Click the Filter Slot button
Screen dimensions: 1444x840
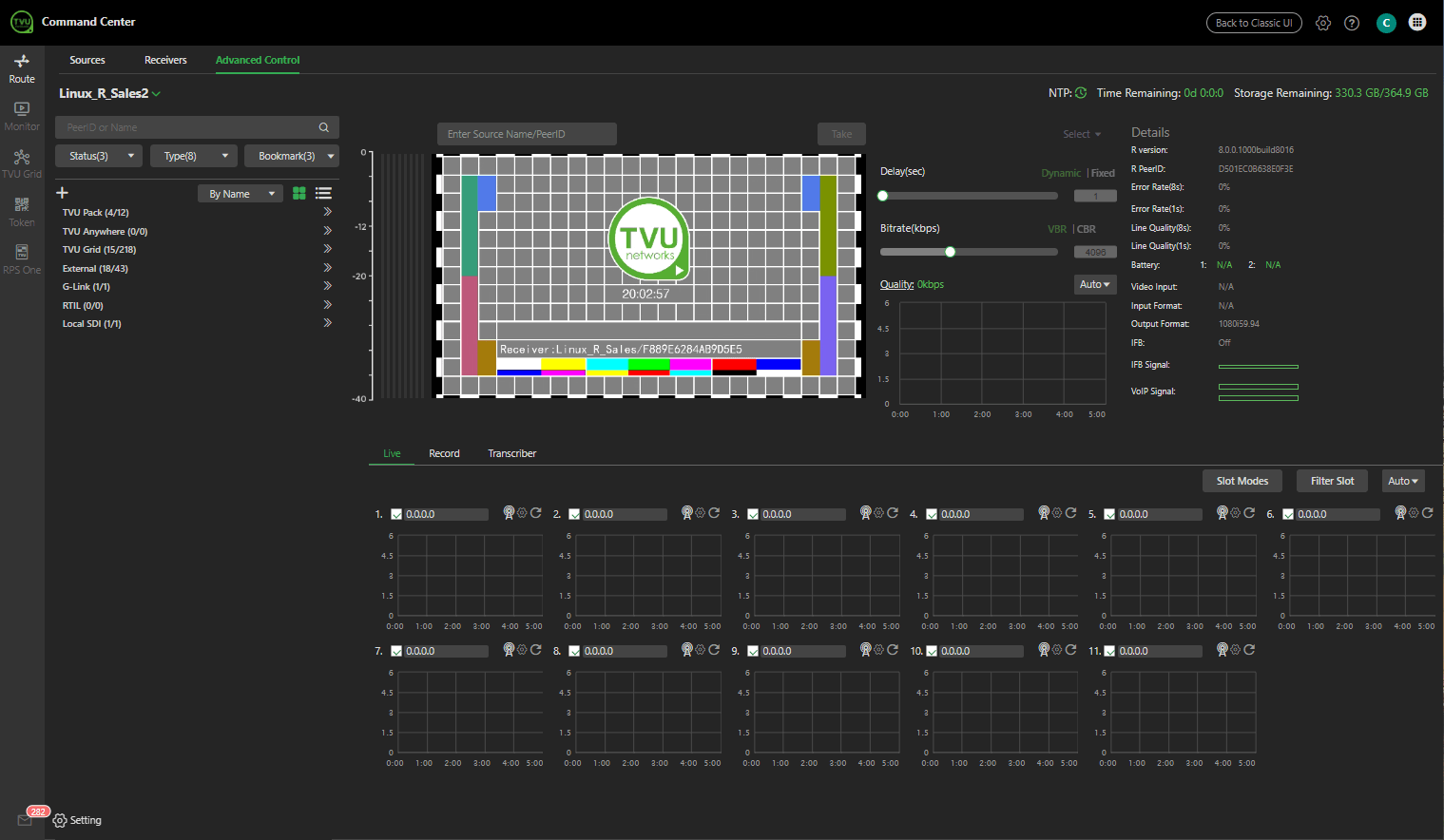coord(1332,481)
